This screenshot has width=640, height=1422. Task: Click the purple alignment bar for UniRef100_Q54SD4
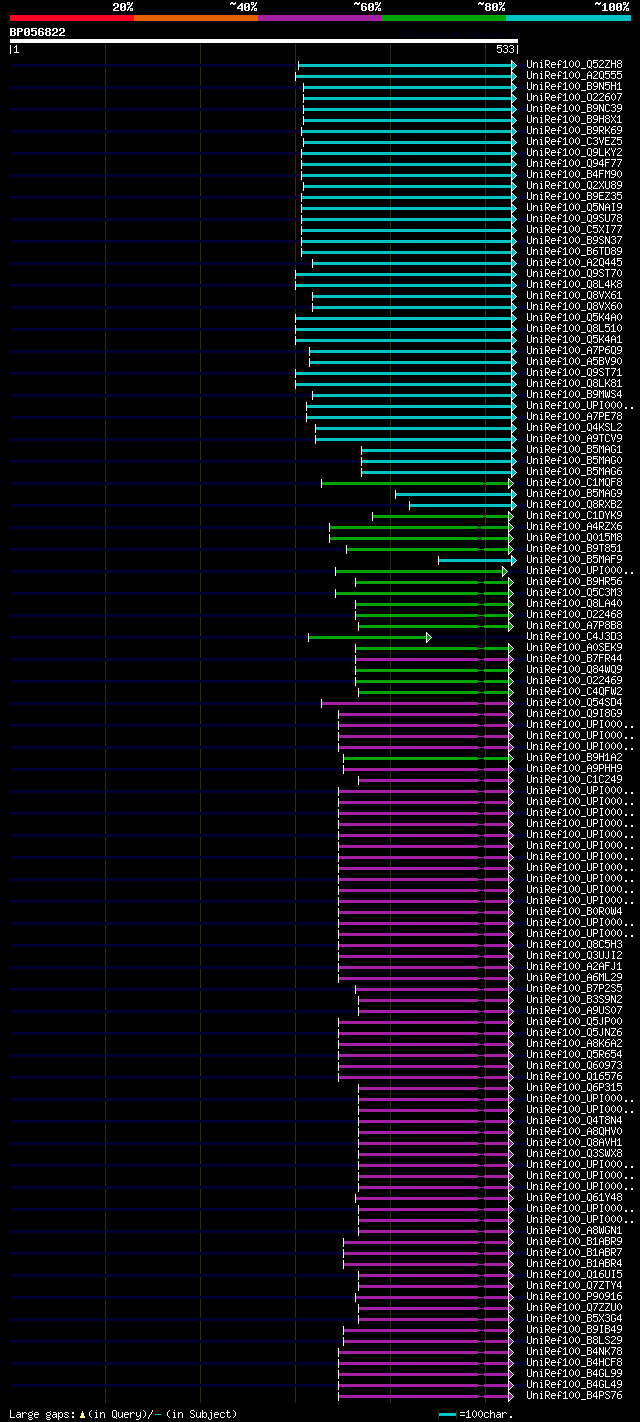(x=416, y=703)
